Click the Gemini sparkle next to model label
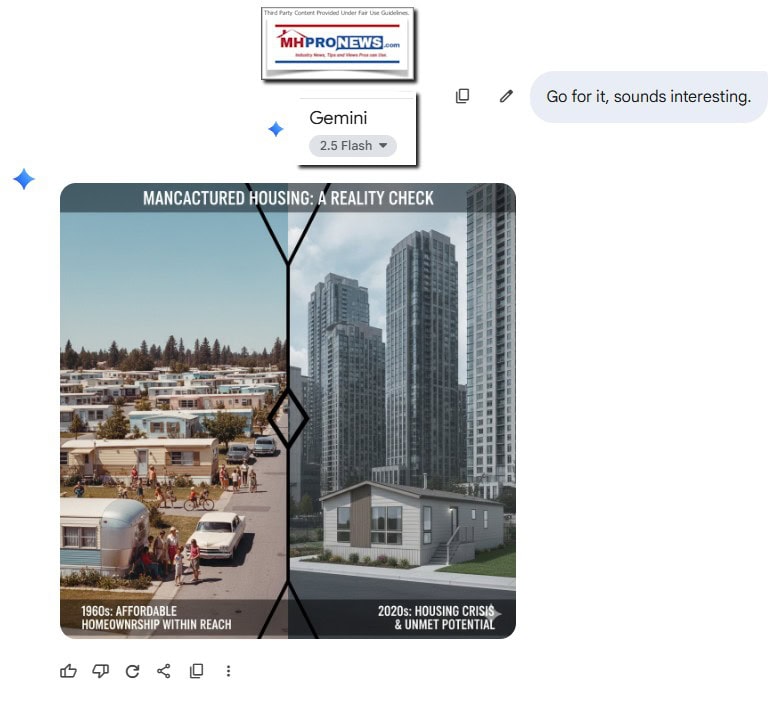773x714 pixels. tap(276, 129)
